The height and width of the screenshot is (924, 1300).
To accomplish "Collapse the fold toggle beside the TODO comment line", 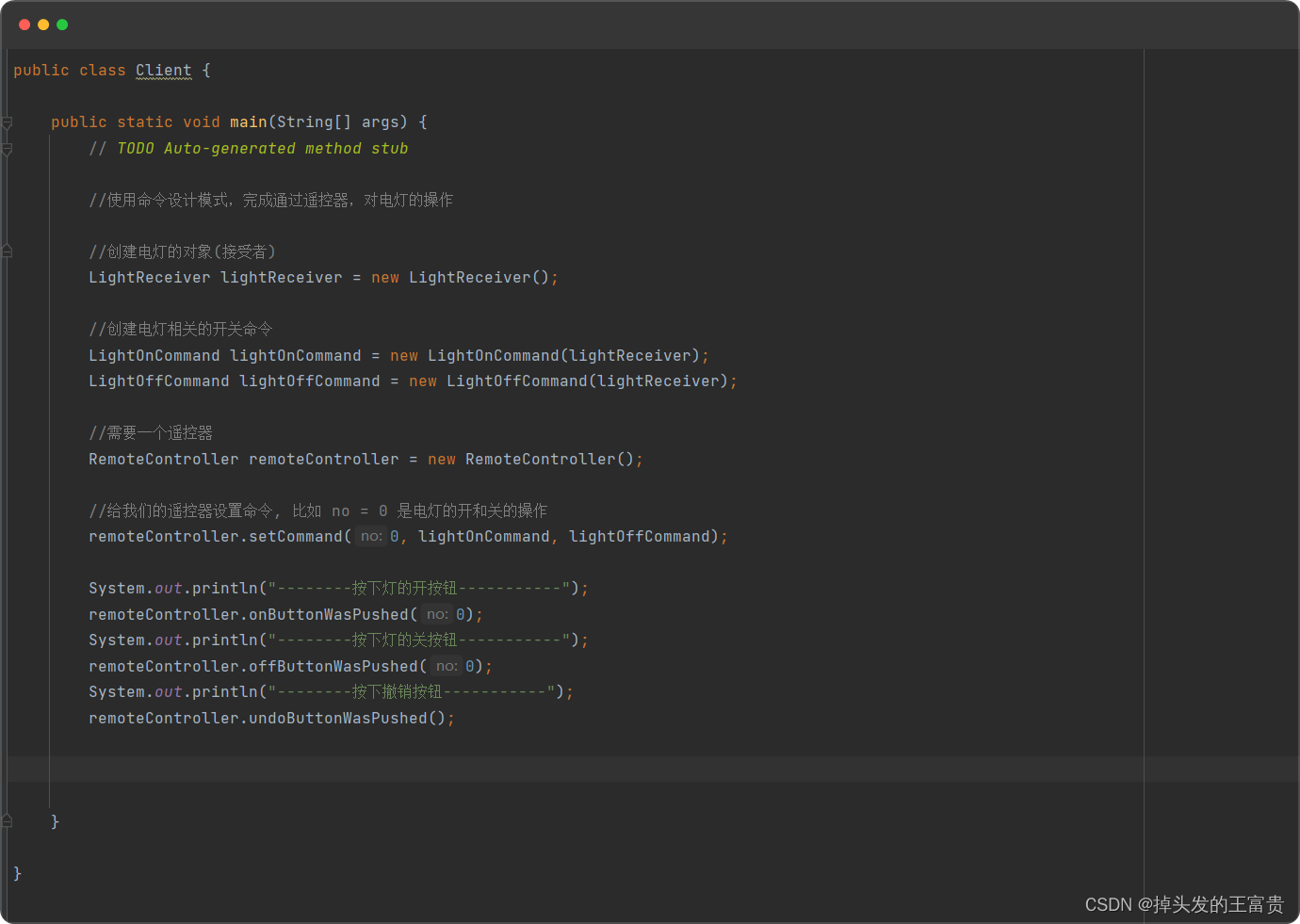I will 7,149.
